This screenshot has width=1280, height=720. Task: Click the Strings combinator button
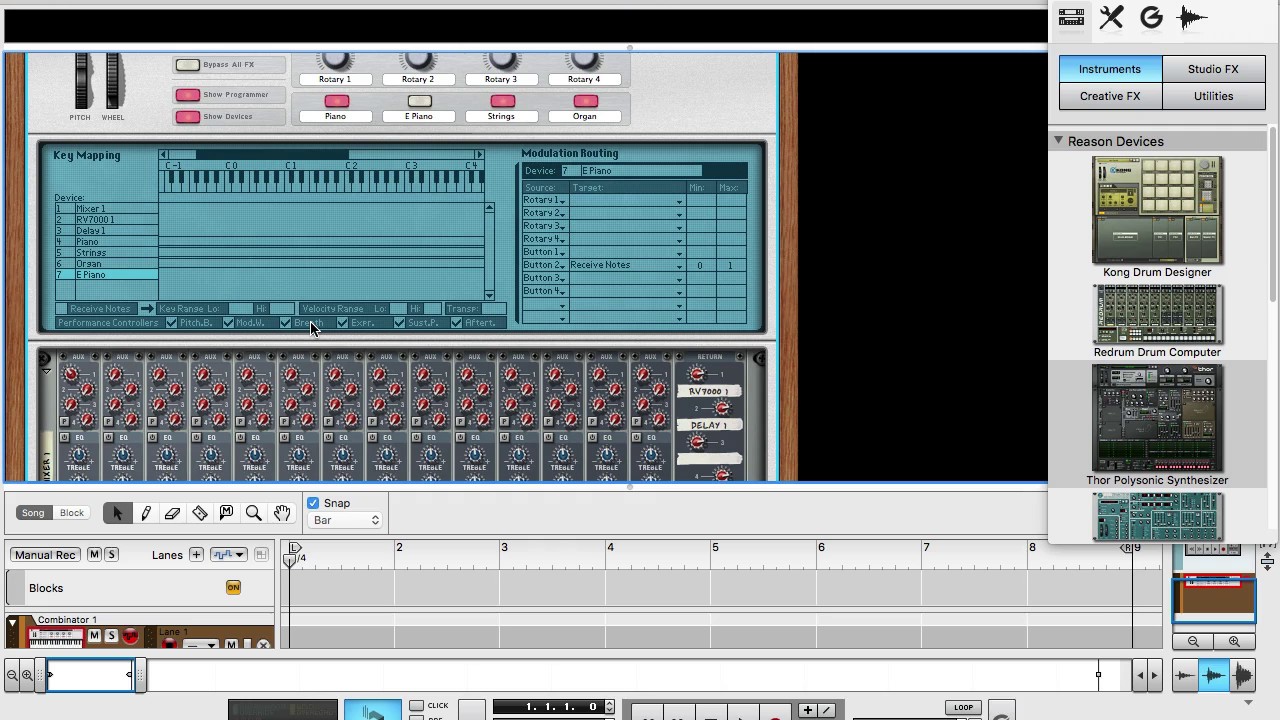pos(502,101)
